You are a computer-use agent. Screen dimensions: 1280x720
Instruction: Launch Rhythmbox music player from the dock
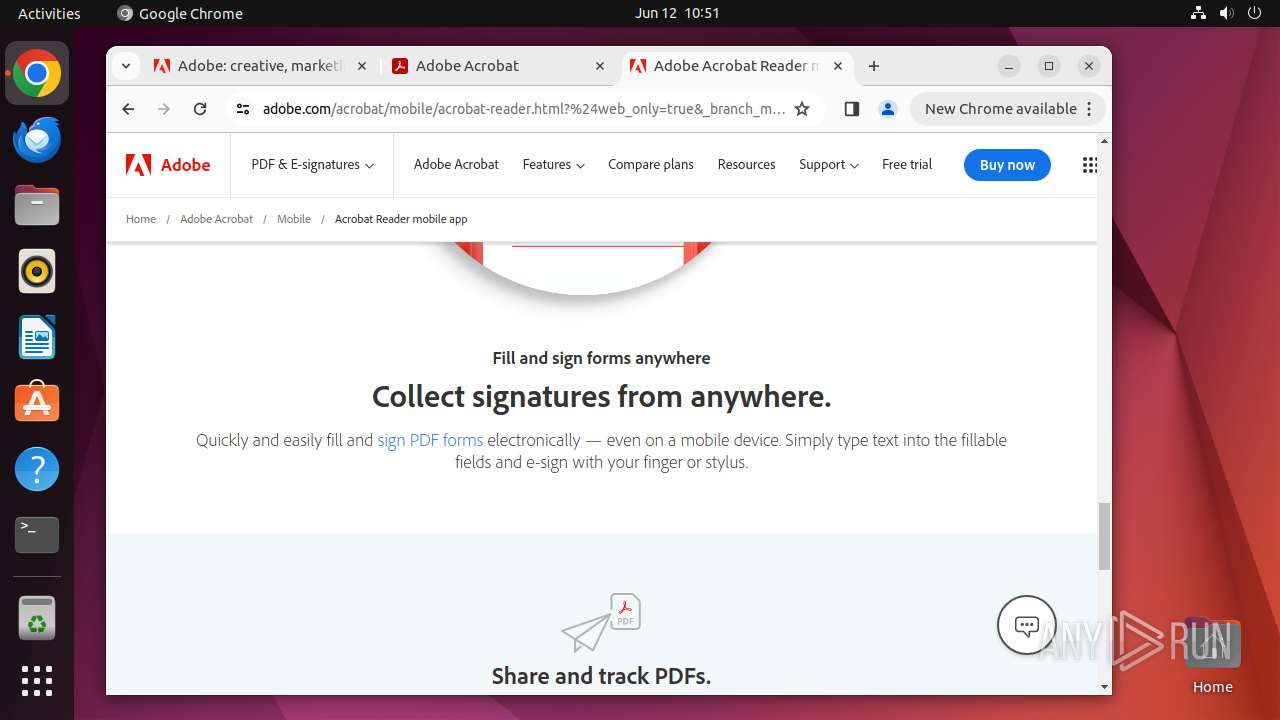click(x=37, y=271)
